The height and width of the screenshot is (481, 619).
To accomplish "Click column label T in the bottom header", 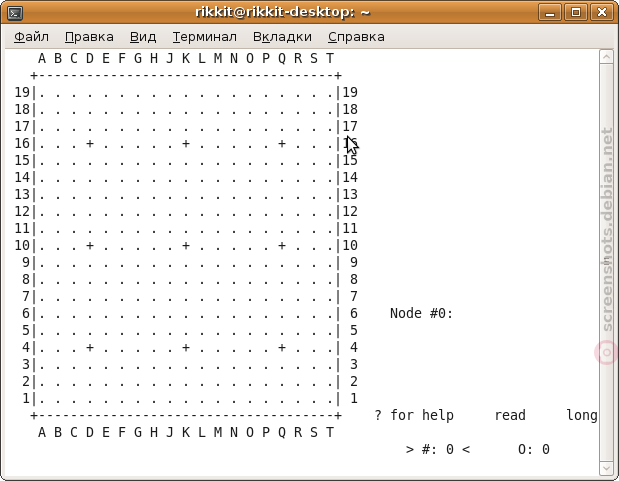I will pyautogui.click(x=330, y=432).
